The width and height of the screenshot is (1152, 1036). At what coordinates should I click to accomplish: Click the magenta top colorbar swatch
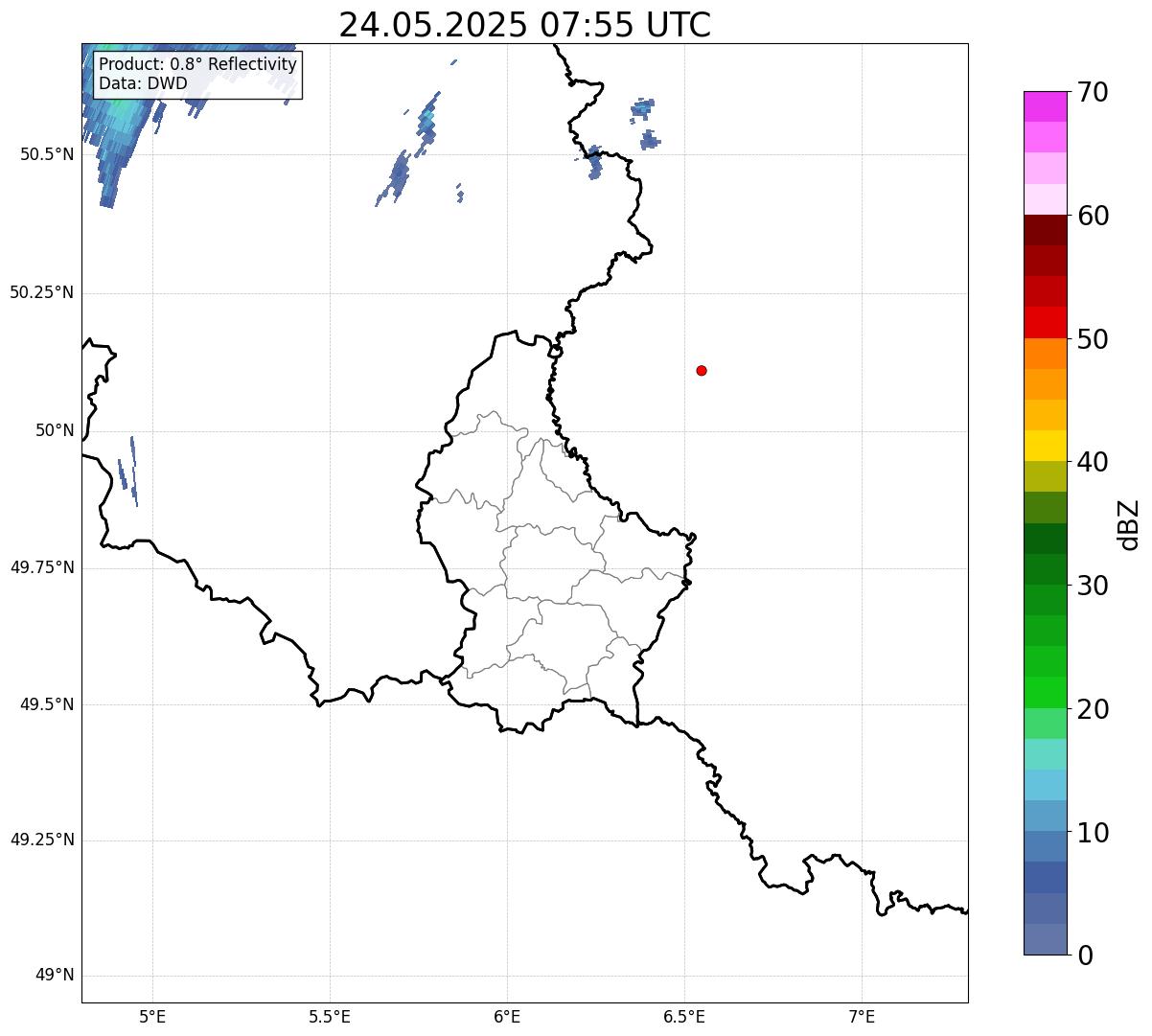point(1045,106)
